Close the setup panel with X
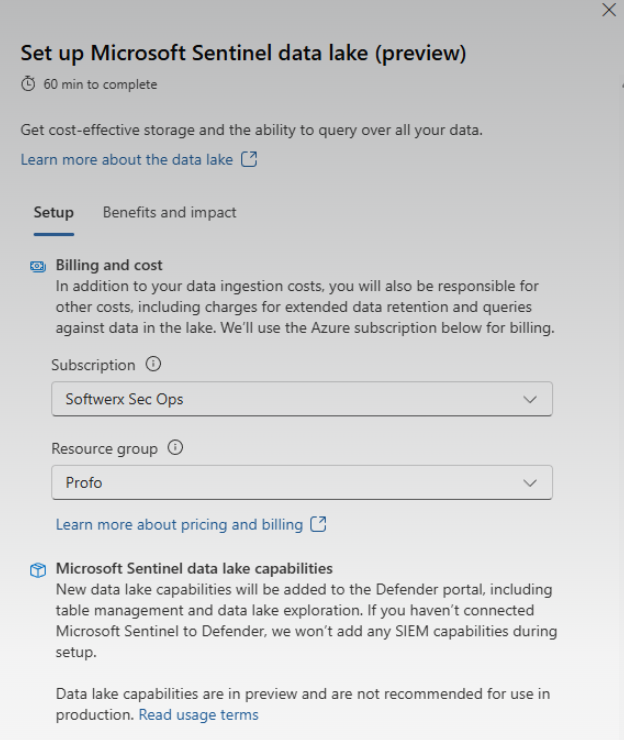 point(609,10)
